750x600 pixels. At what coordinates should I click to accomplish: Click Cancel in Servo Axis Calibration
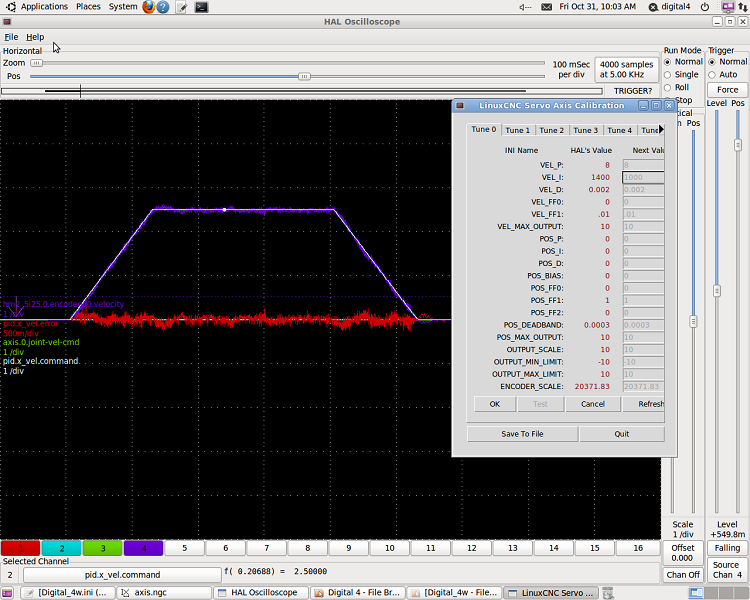coord(593,404)
